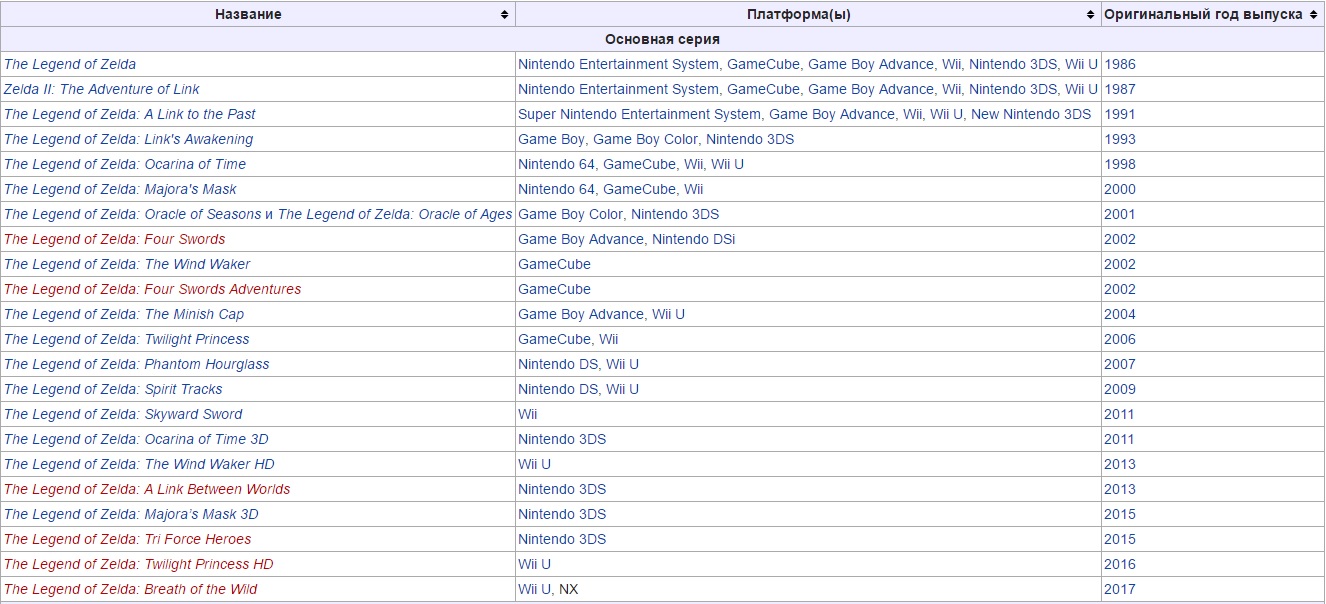Viewport: 1326px width, 604px height.
Task: Open Skyward Sword article link
Action: (123, 414)
